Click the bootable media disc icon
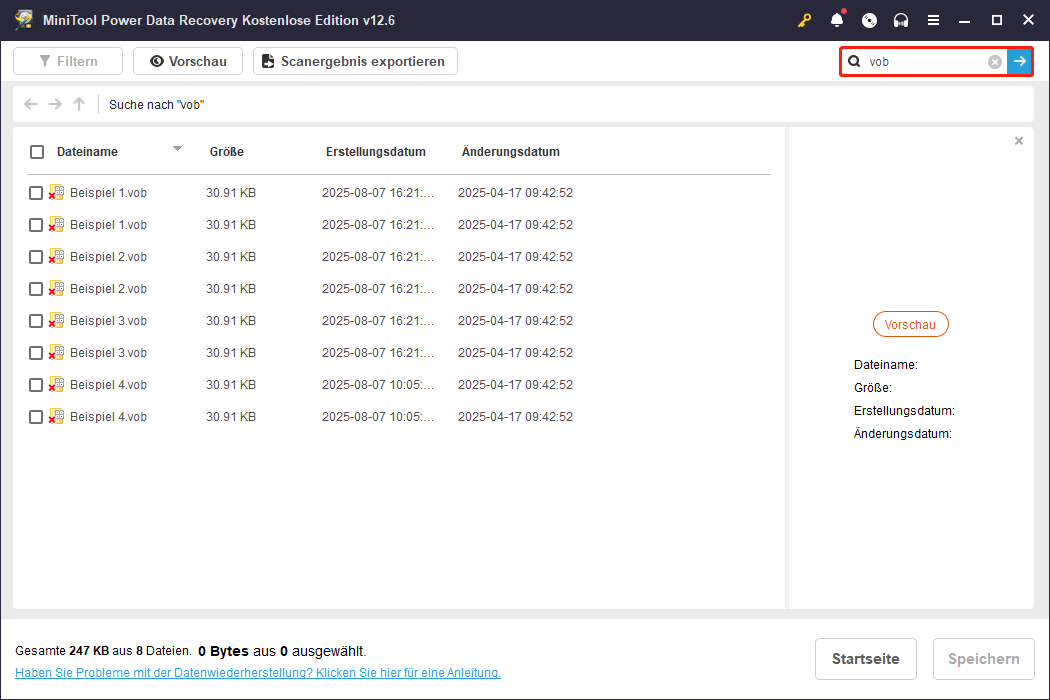This screenshot has width=1050, height=700. click(x=869, y=20)
